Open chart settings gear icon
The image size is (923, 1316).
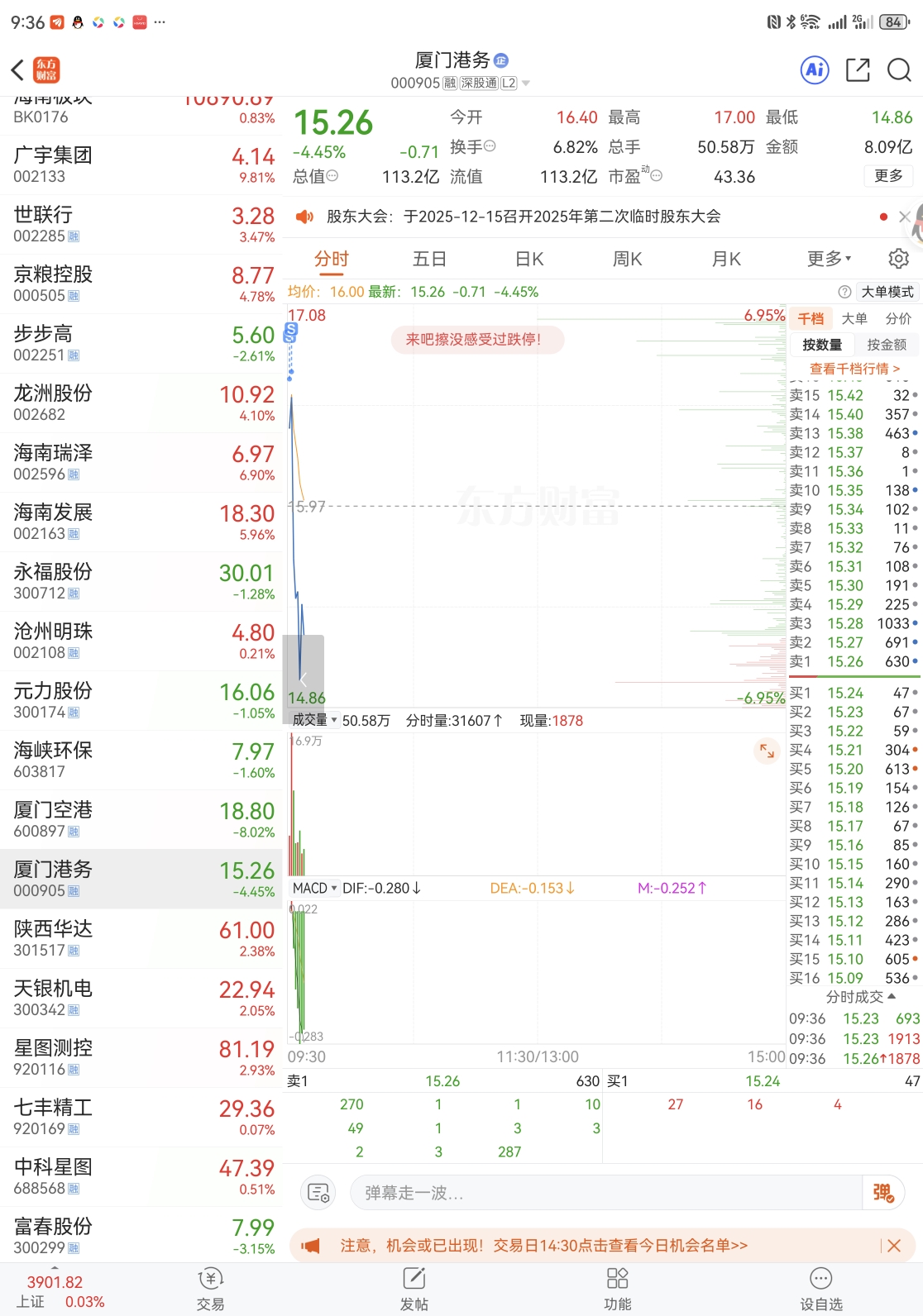click(x=898, y=259)
